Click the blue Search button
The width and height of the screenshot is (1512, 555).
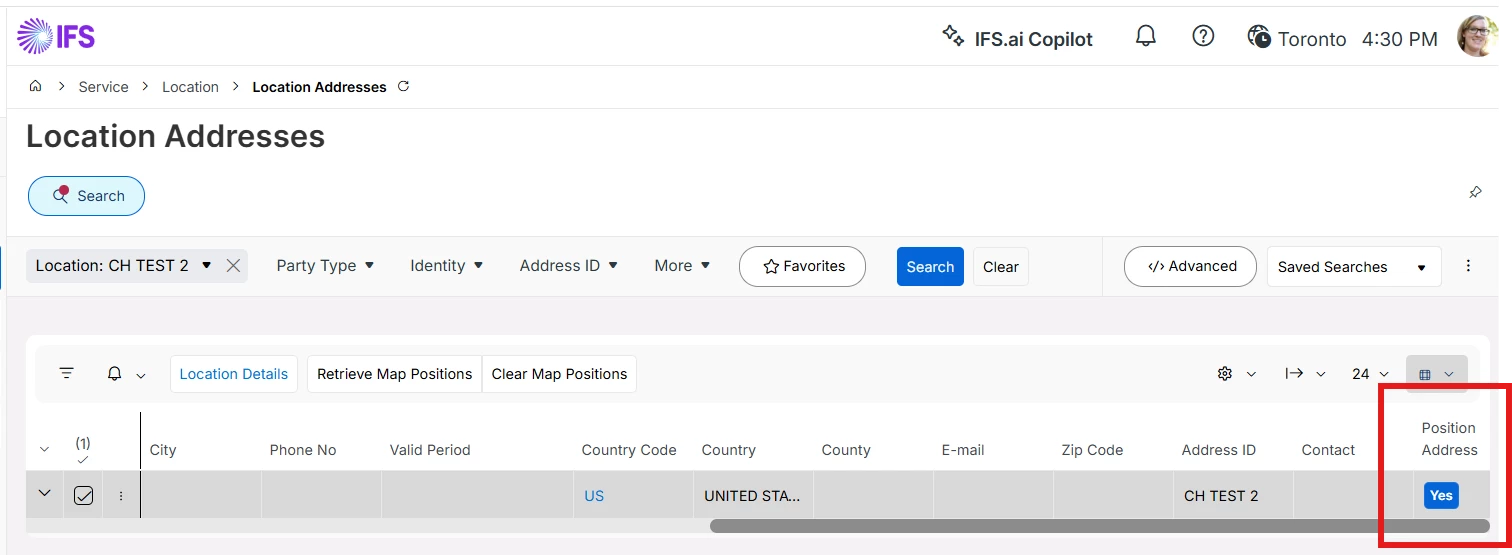point(930,267)
